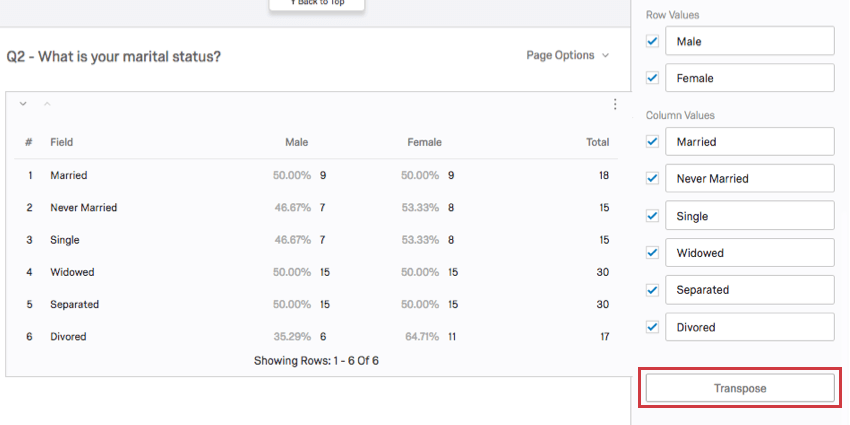The width and height of the screenshot is (850, 425).
Task: Click the Widowed label text field
Action: [750, 253]
